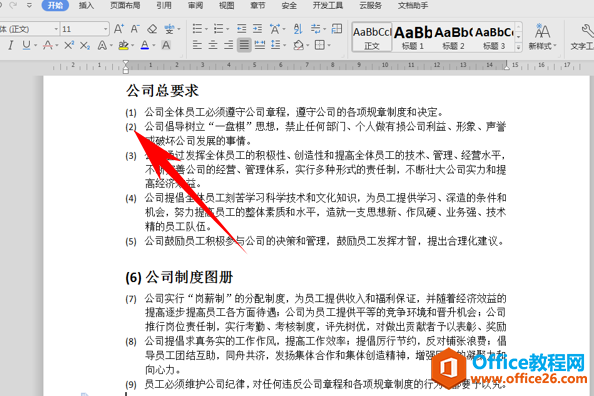Decrease font size with A- icon

click(x=135, y=29)
